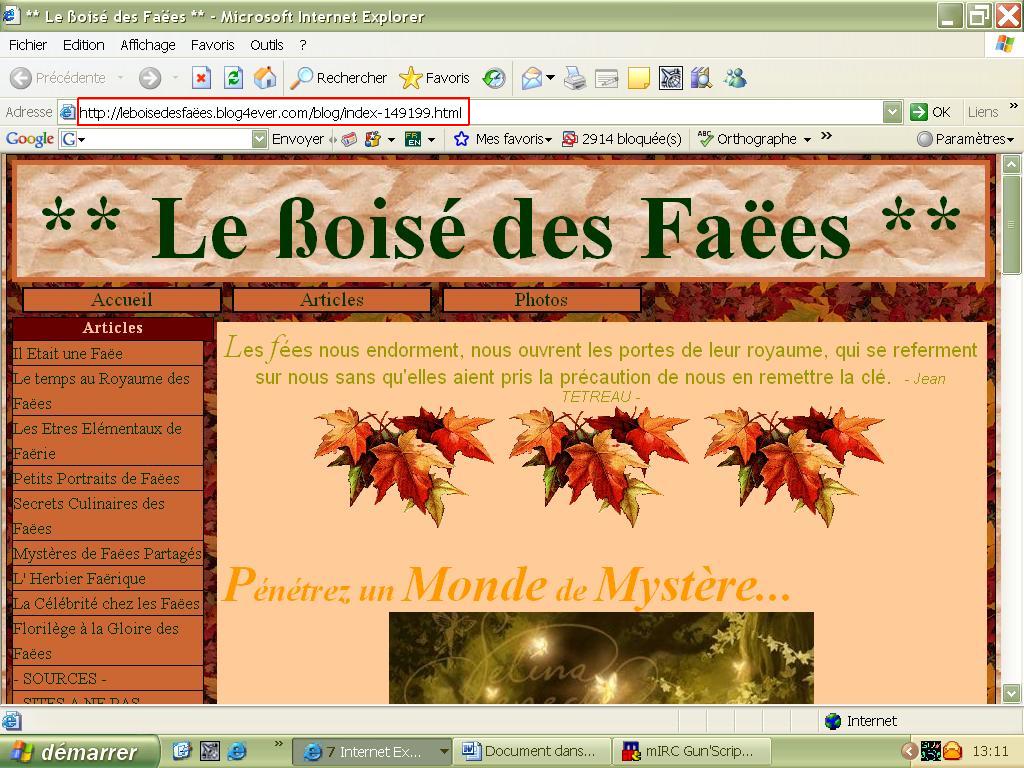Click the Stop loading icon
The width and height of the screenshot is (1024, 768).
(201, 78)
